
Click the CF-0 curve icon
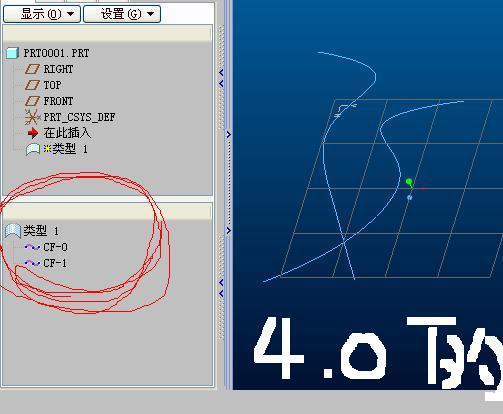pos(32,247)
